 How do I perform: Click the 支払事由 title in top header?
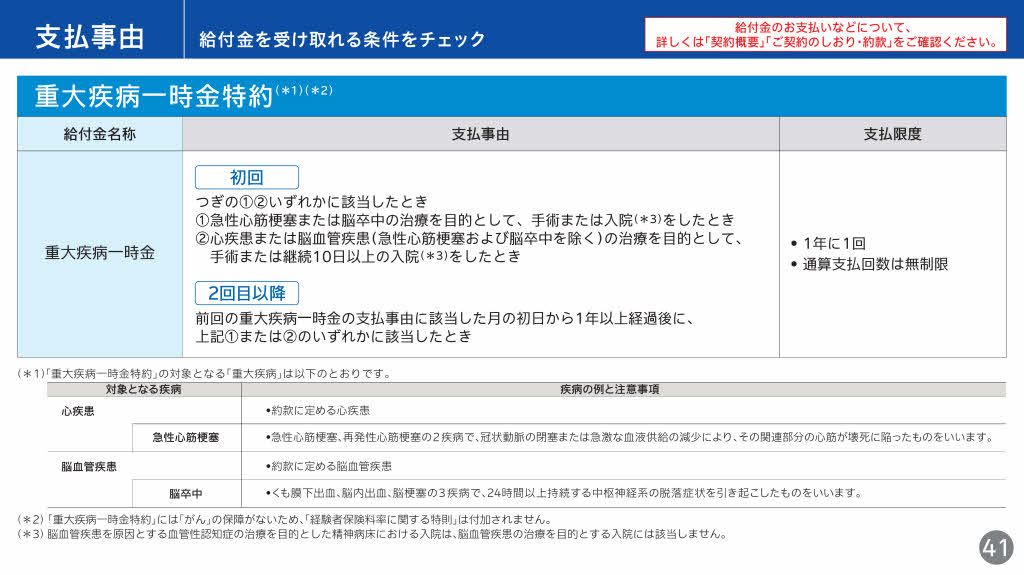coord(90,37)
